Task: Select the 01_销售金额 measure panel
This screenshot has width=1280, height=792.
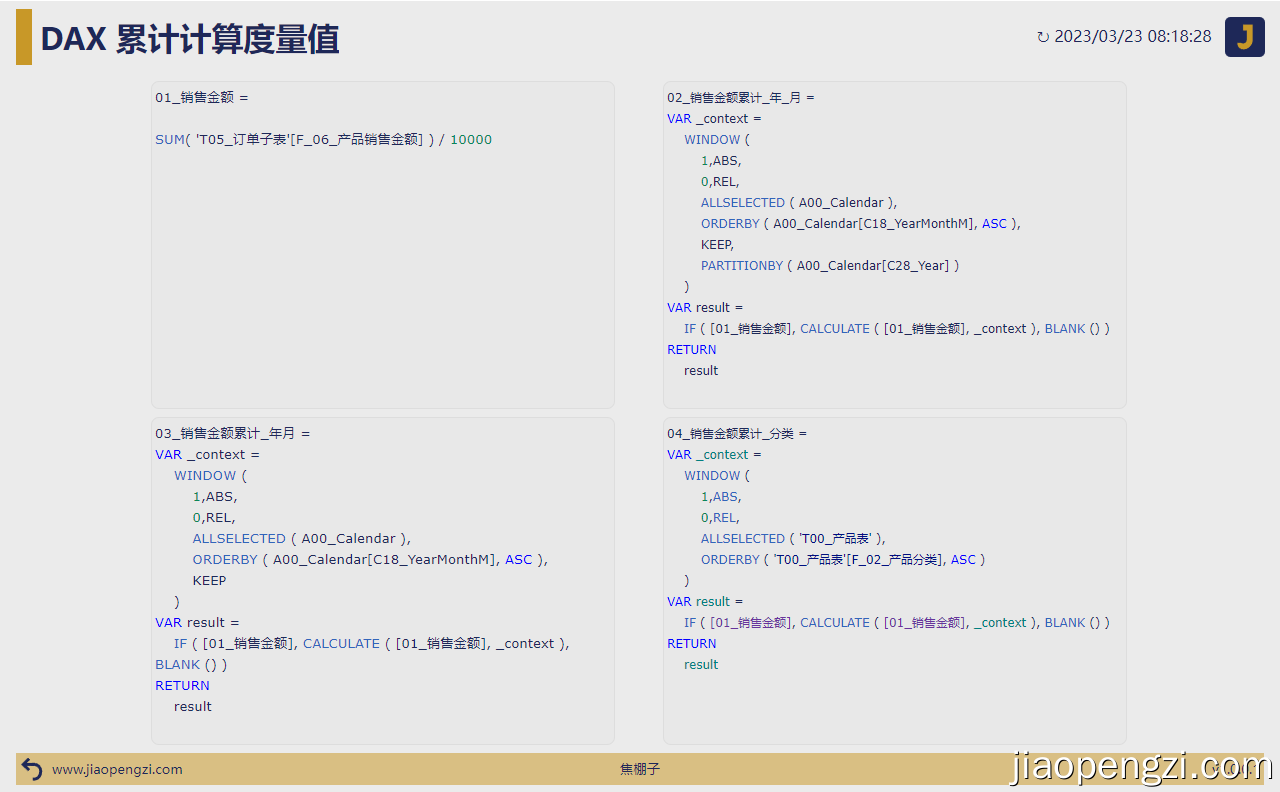Action: (382, 245)
